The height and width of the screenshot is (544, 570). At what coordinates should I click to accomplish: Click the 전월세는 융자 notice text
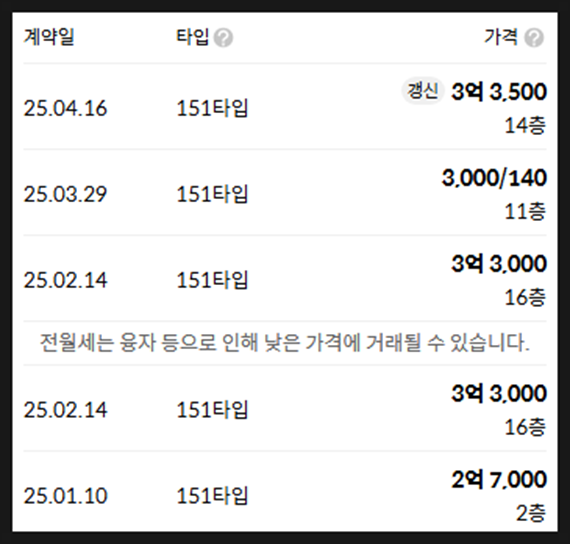click(285, 343)
